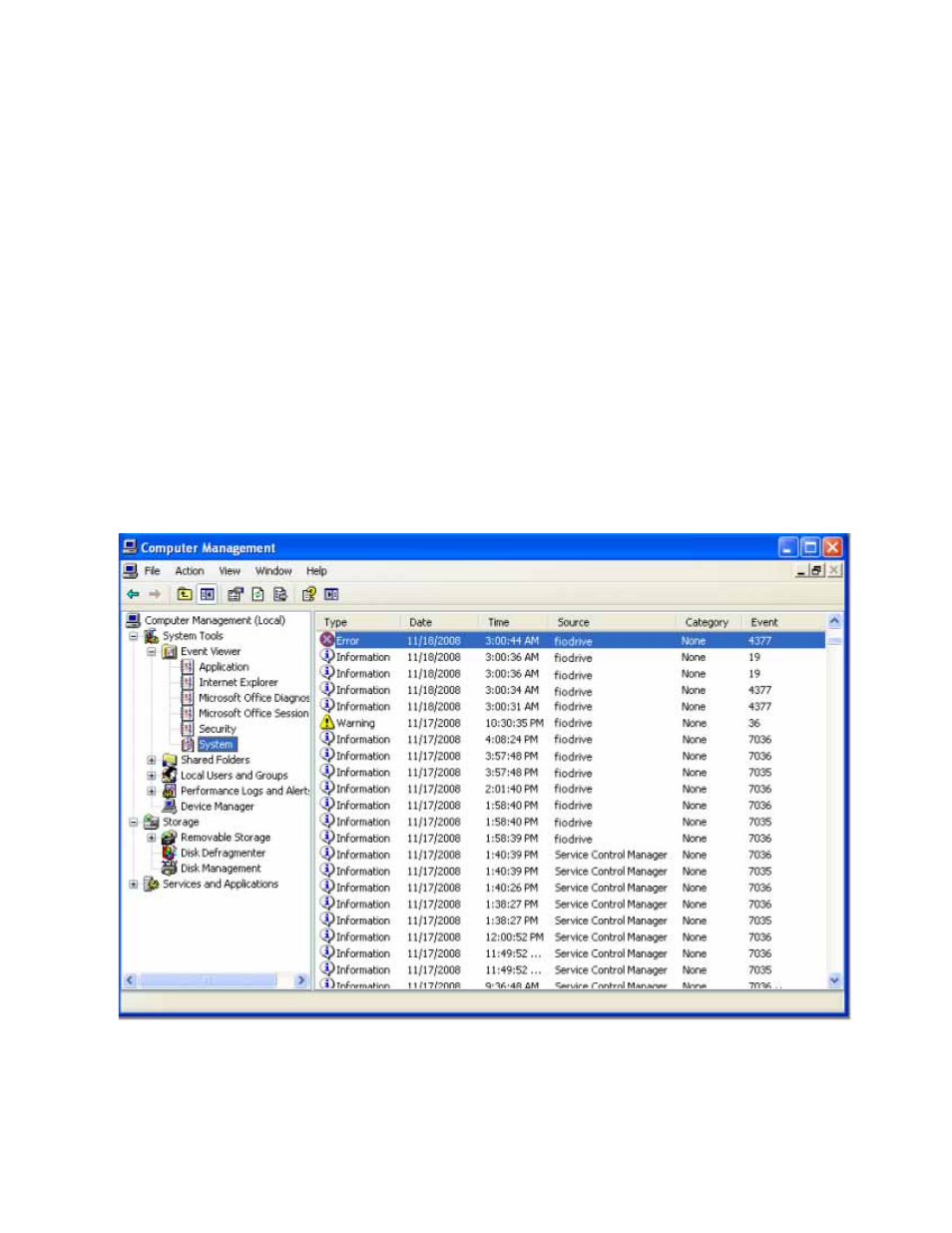Click the Services and Applications icon

coord(152,885)
